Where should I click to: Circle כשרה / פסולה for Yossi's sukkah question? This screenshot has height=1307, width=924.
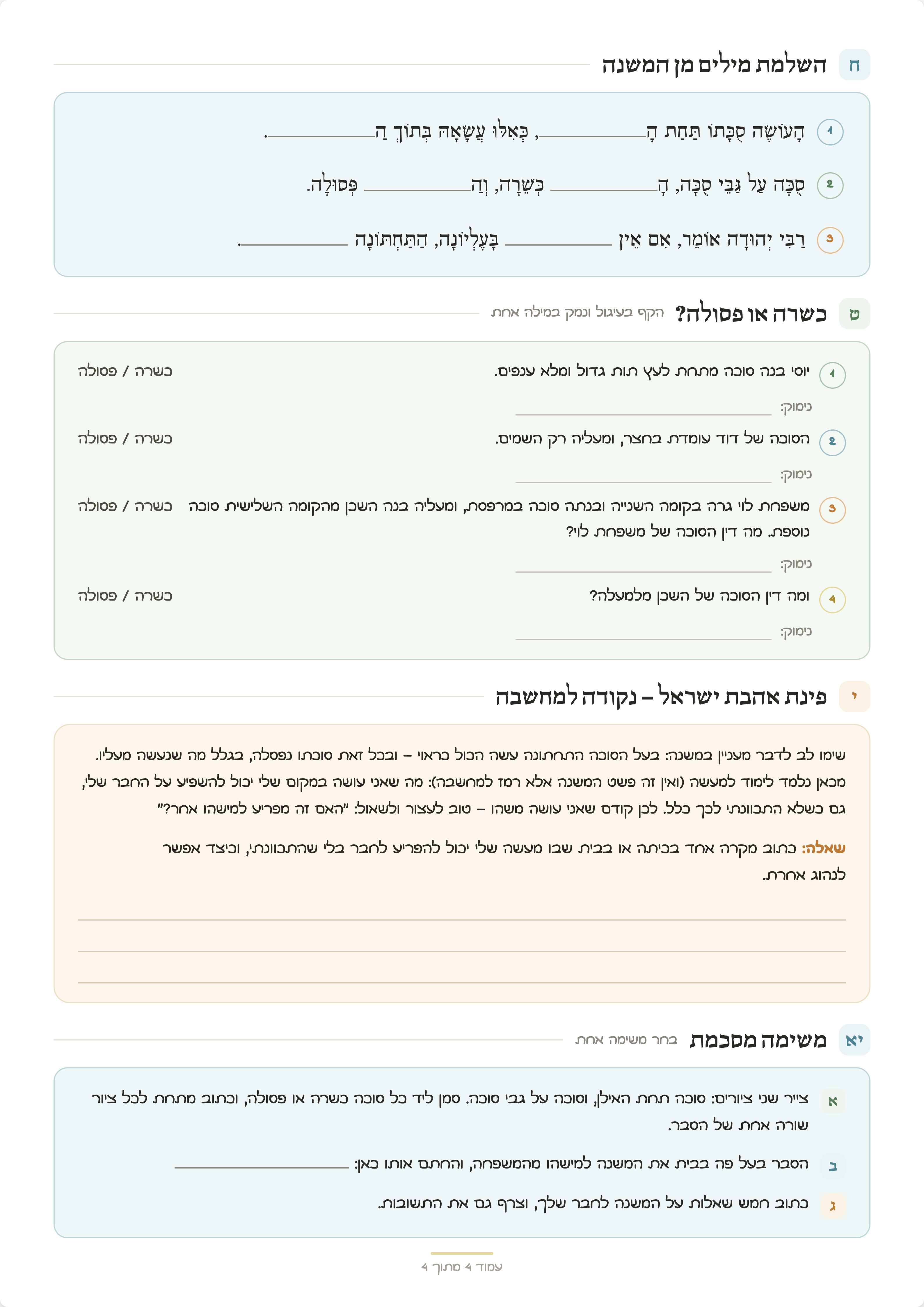coord(125,371)
